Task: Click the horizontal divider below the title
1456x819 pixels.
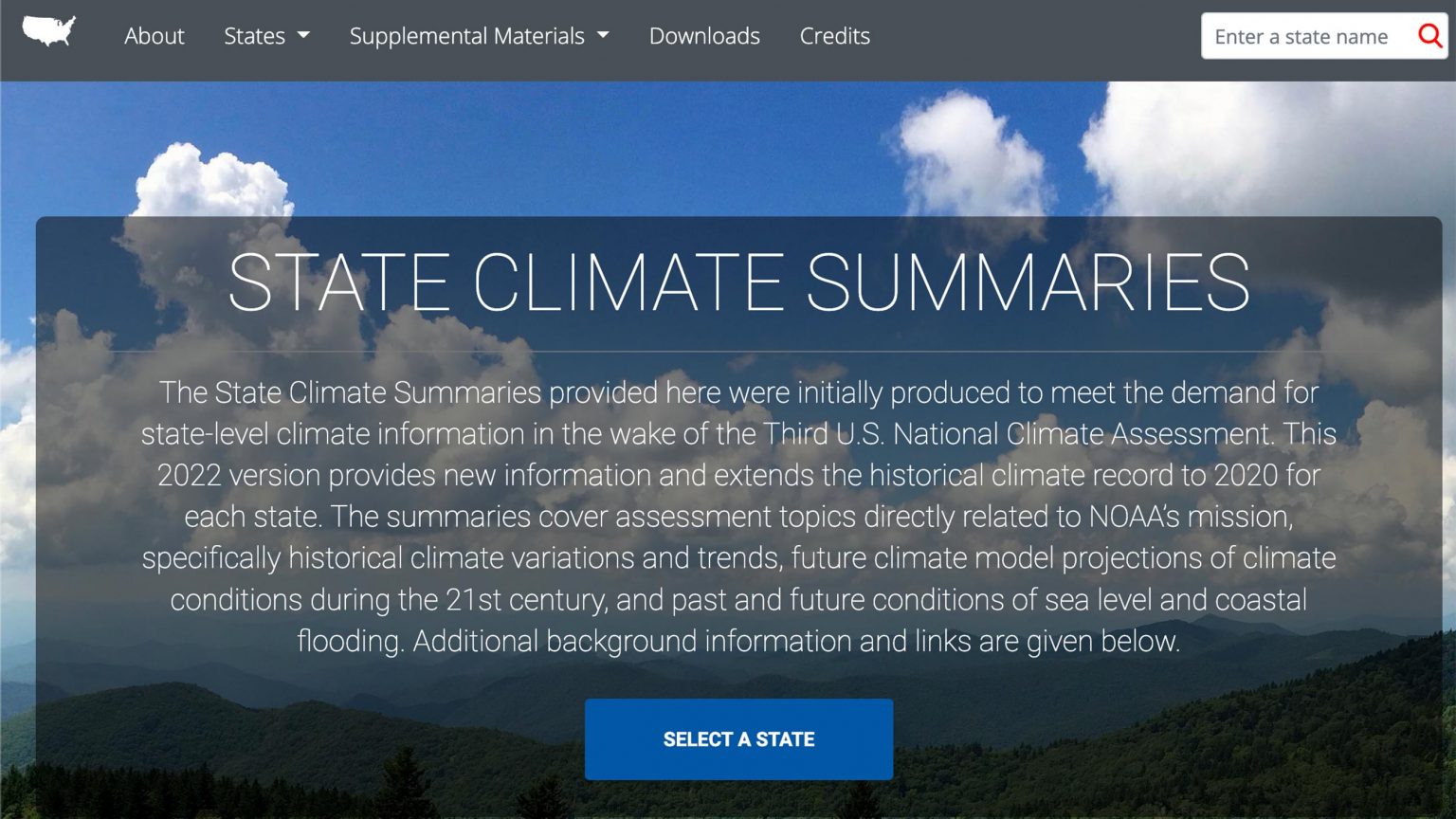Action: (x=738, y=352)
